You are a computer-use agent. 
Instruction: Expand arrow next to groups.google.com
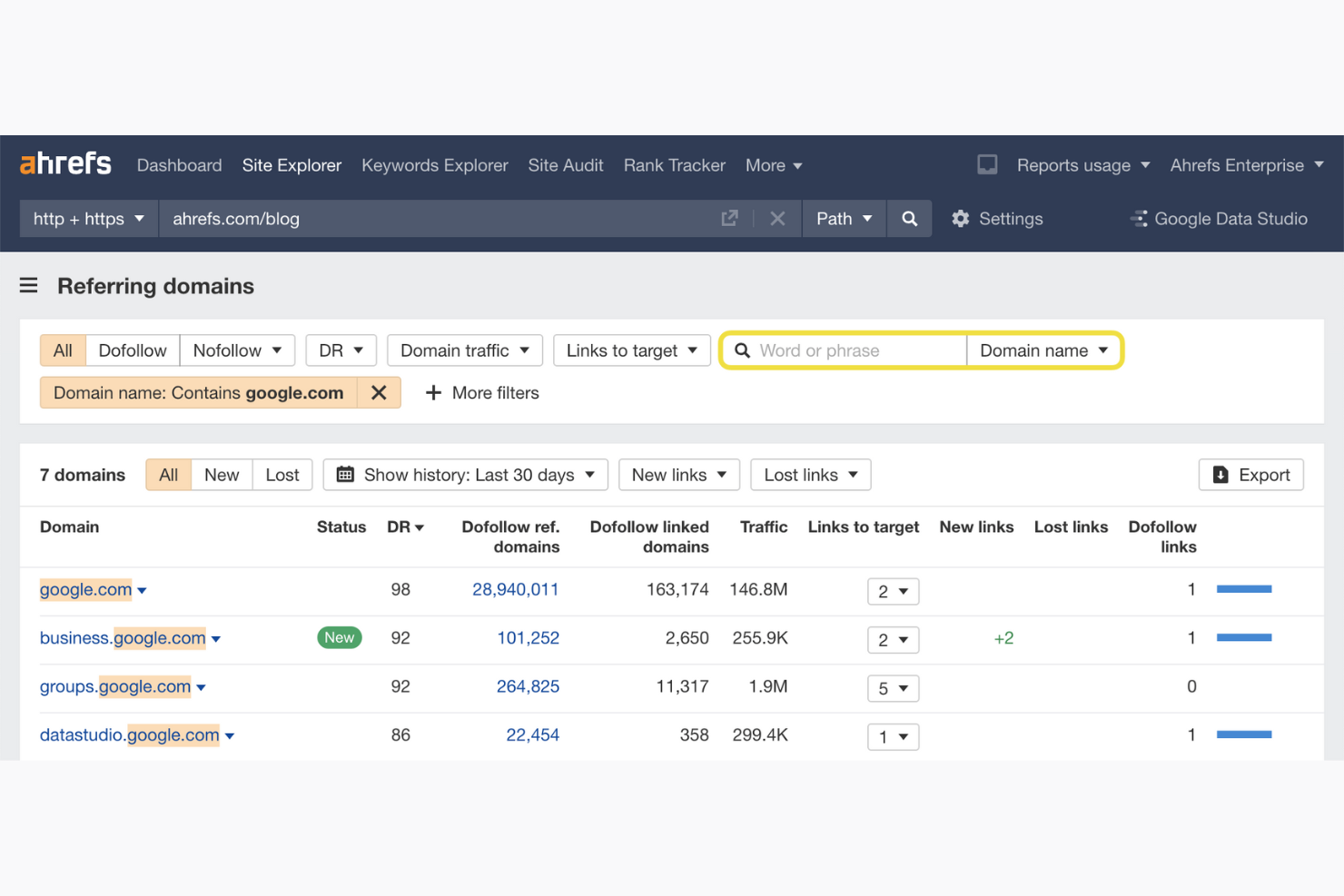[201, 688]
